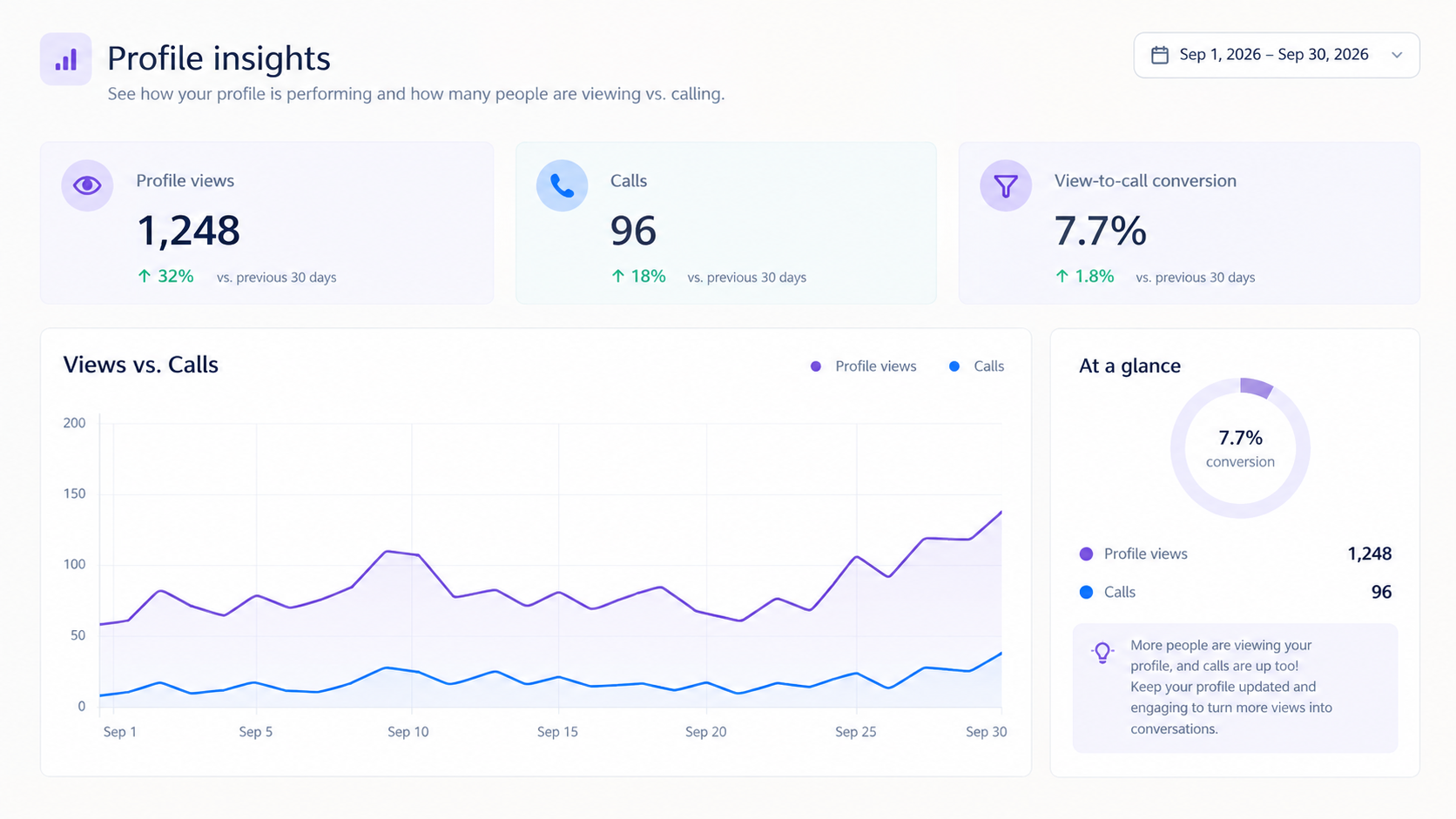Click the 'More people are viewing your profile' tip
The height and width of the screenshot is (819, 1456).
coord(1235,688)
